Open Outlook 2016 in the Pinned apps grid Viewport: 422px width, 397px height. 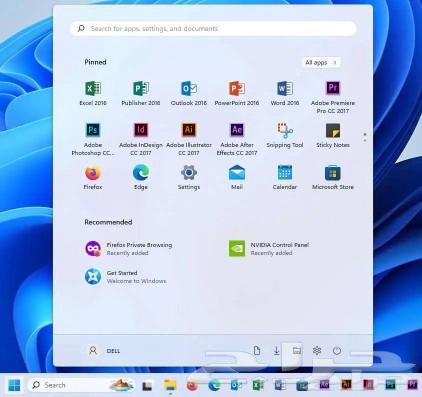coord(189,93)
